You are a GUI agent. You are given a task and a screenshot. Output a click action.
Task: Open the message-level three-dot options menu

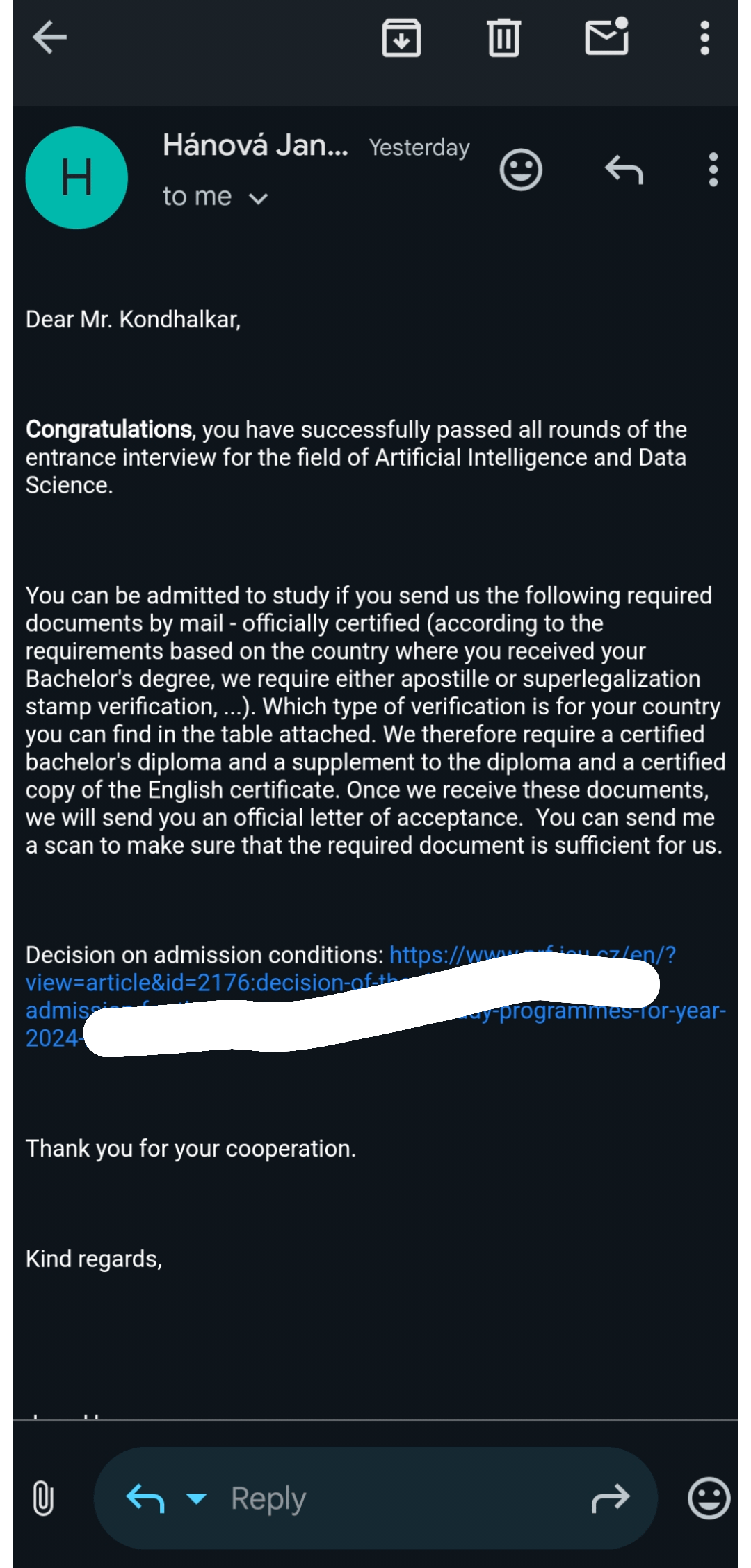click(x=713, y=170)
